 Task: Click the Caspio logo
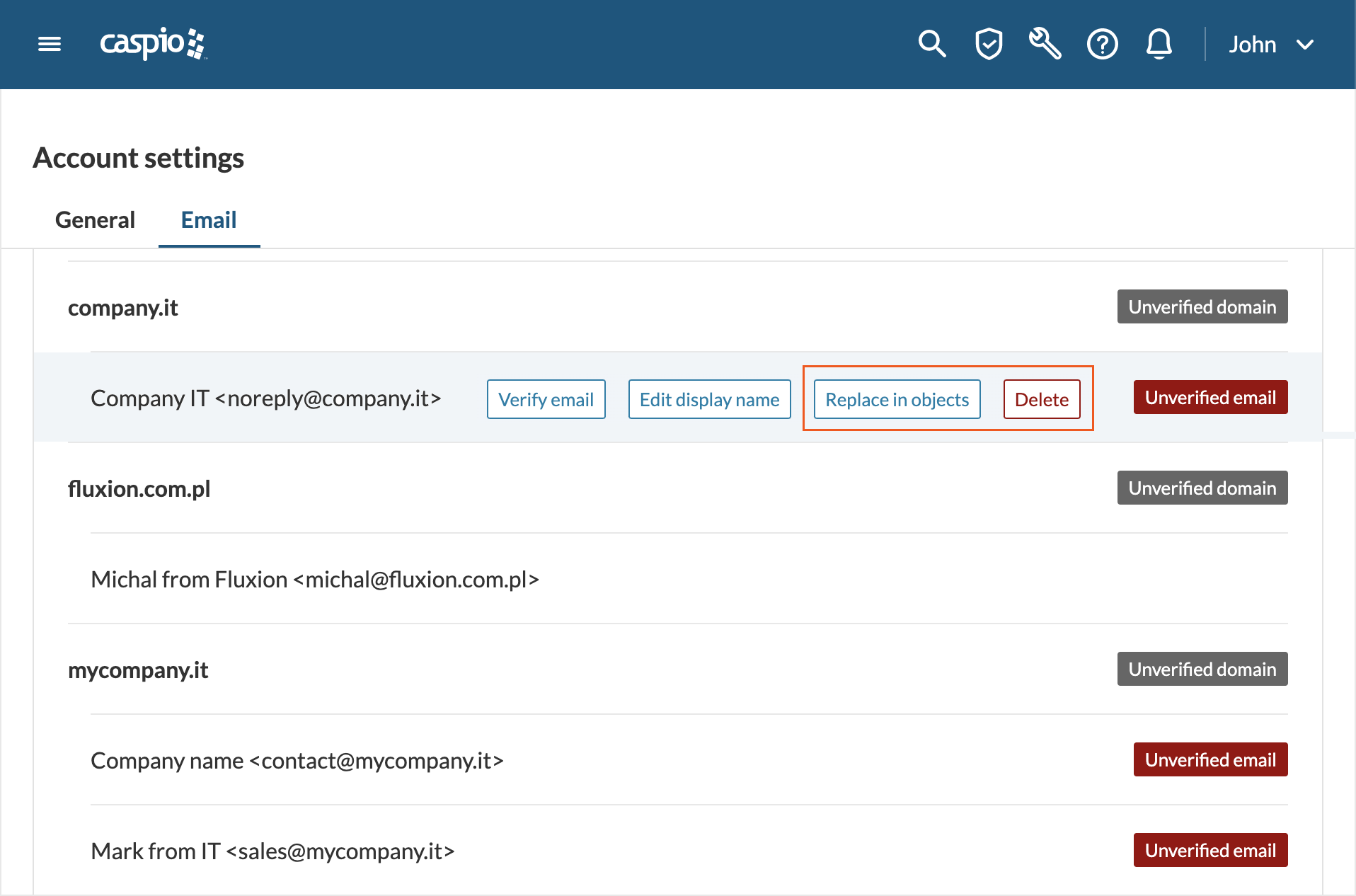tap(152, 44)
